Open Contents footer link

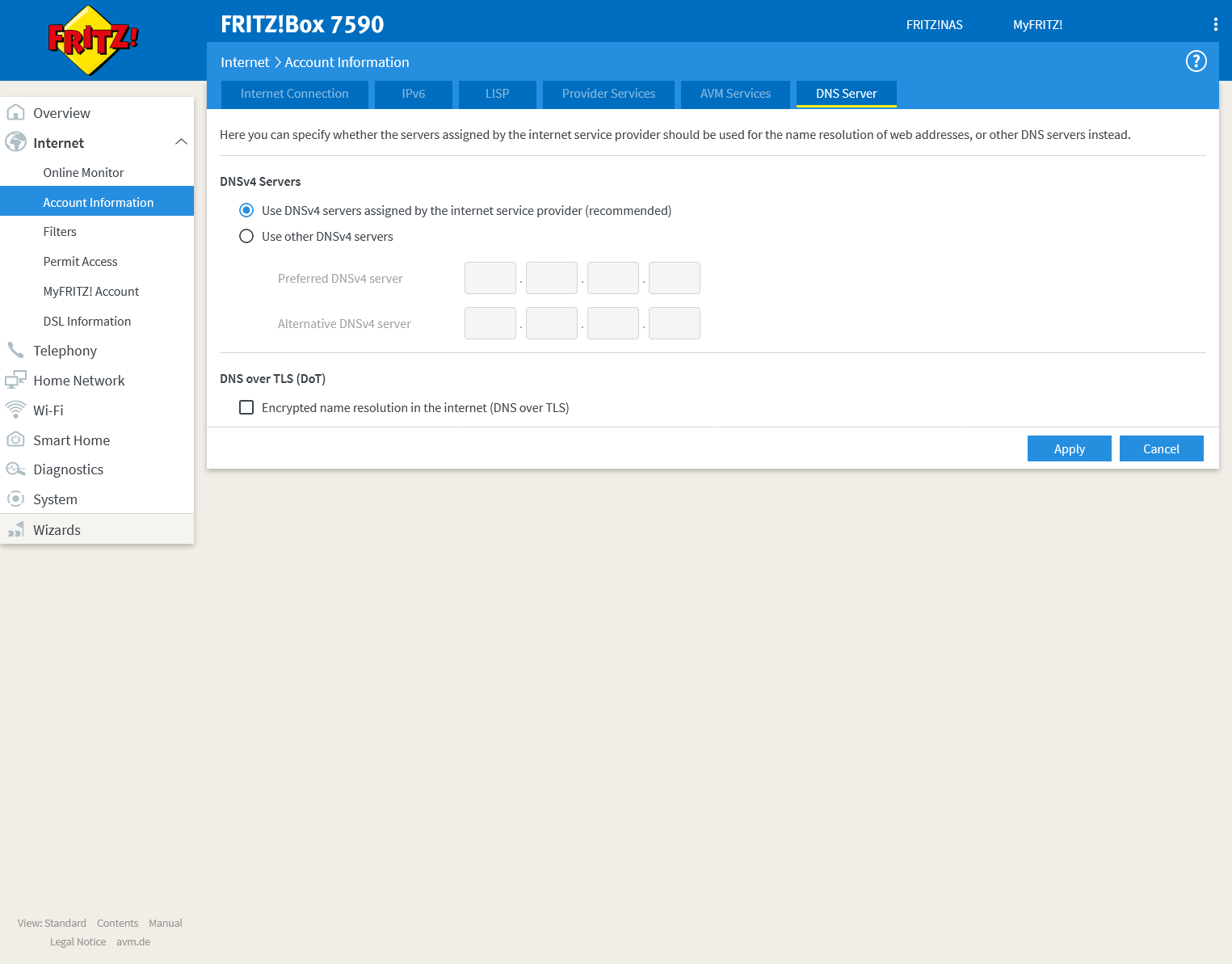[x=117, y=923]
